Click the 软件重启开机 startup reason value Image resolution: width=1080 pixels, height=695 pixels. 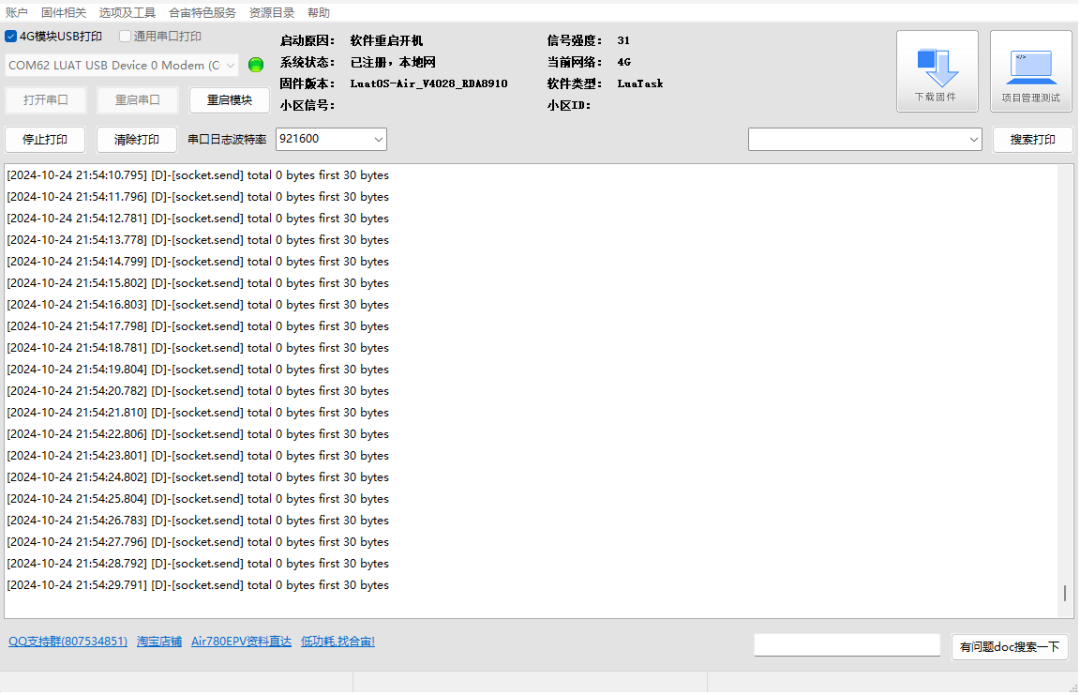(386, 41)
